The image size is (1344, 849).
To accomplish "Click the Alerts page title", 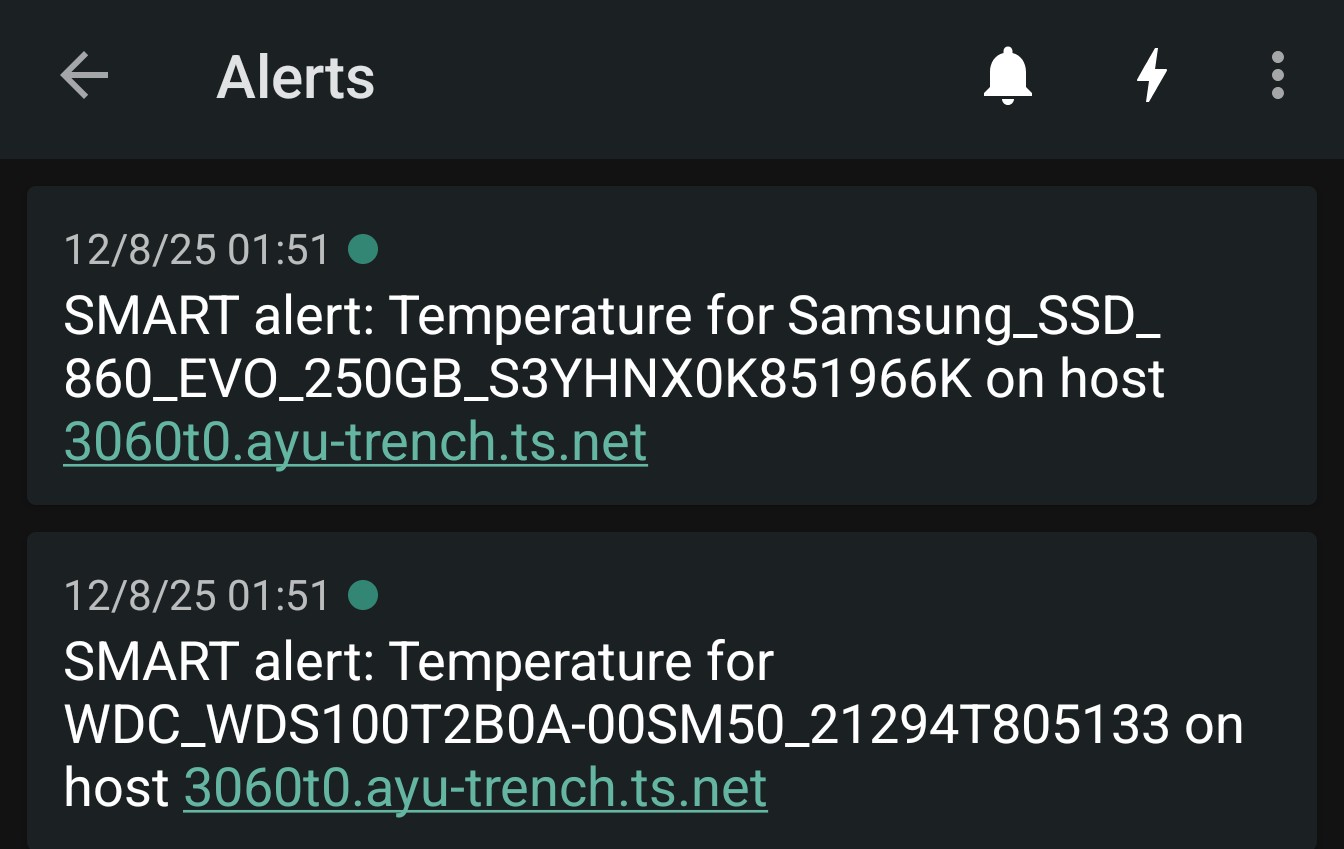I will [295, 77].
